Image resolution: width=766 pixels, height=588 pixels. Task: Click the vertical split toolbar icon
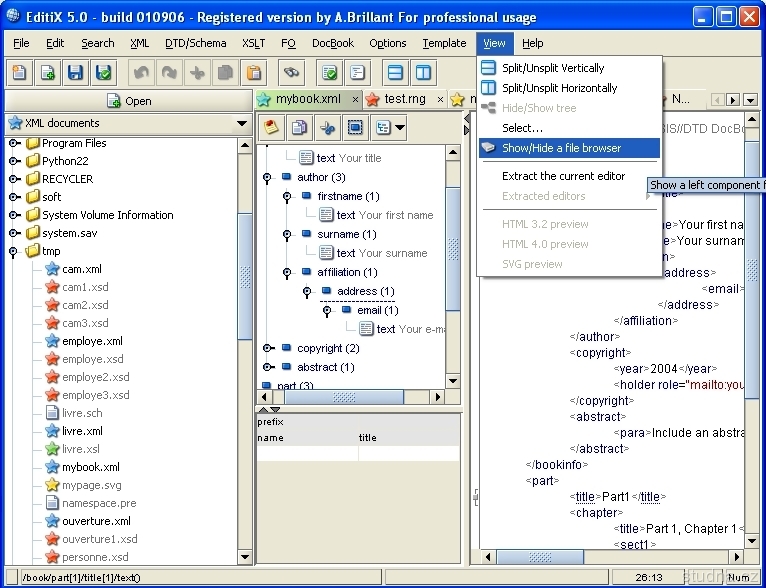coord(395,73)
